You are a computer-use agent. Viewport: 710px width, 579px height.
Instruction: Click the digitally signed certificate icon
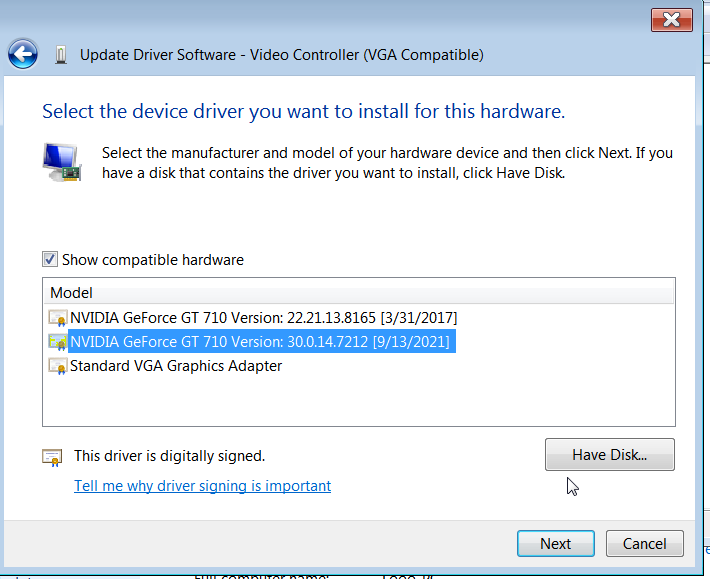pos(53,457)
